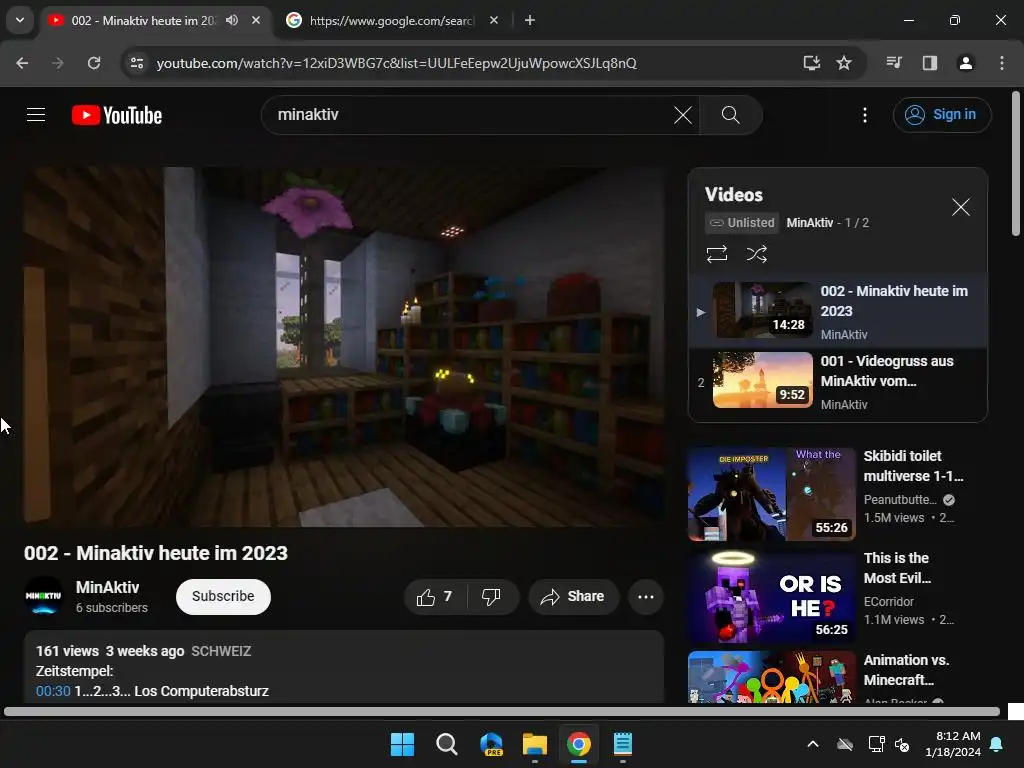The height and width of the screenshot is (768, 1024).
Task: Run search with magnifier button
Action: click(730, 115)
